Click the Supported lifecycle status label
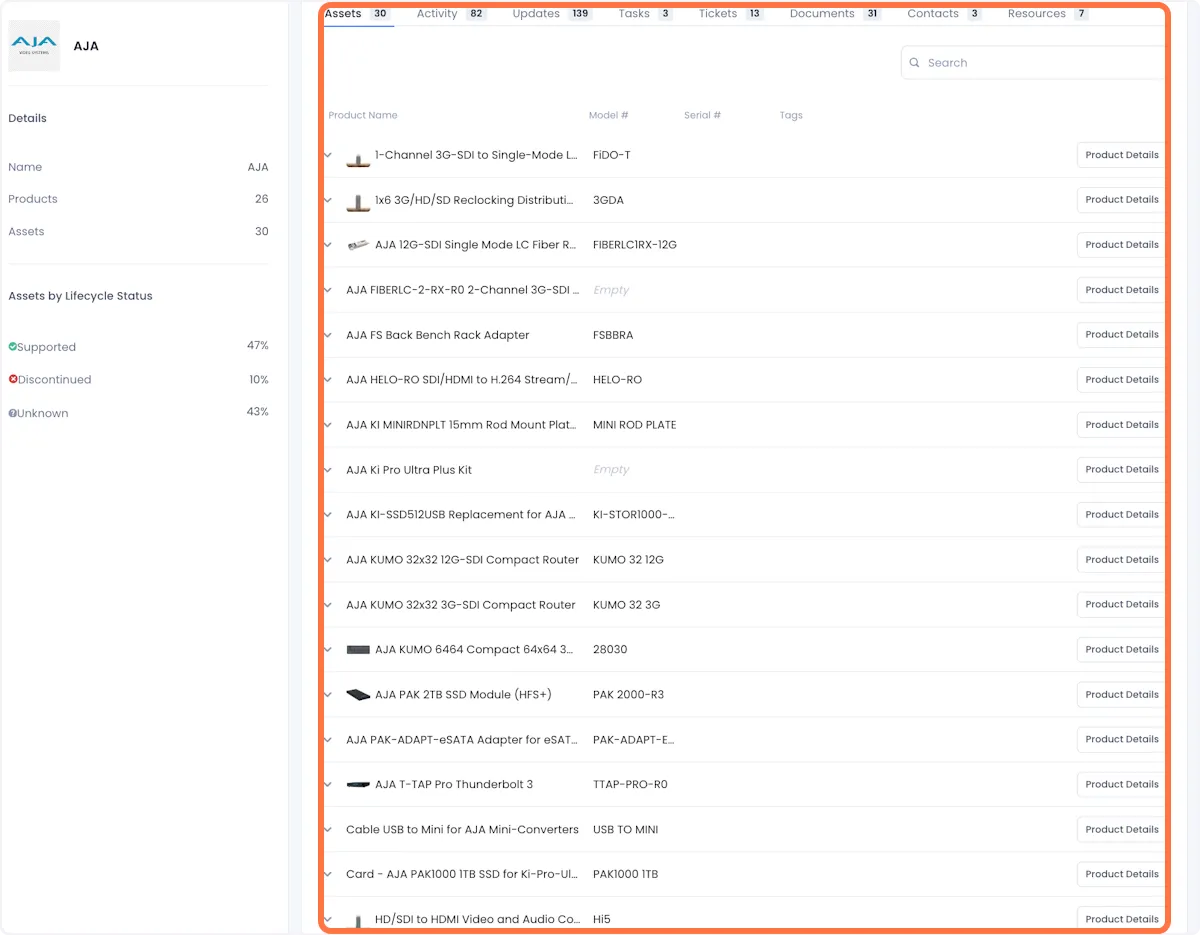 [46, 347]
